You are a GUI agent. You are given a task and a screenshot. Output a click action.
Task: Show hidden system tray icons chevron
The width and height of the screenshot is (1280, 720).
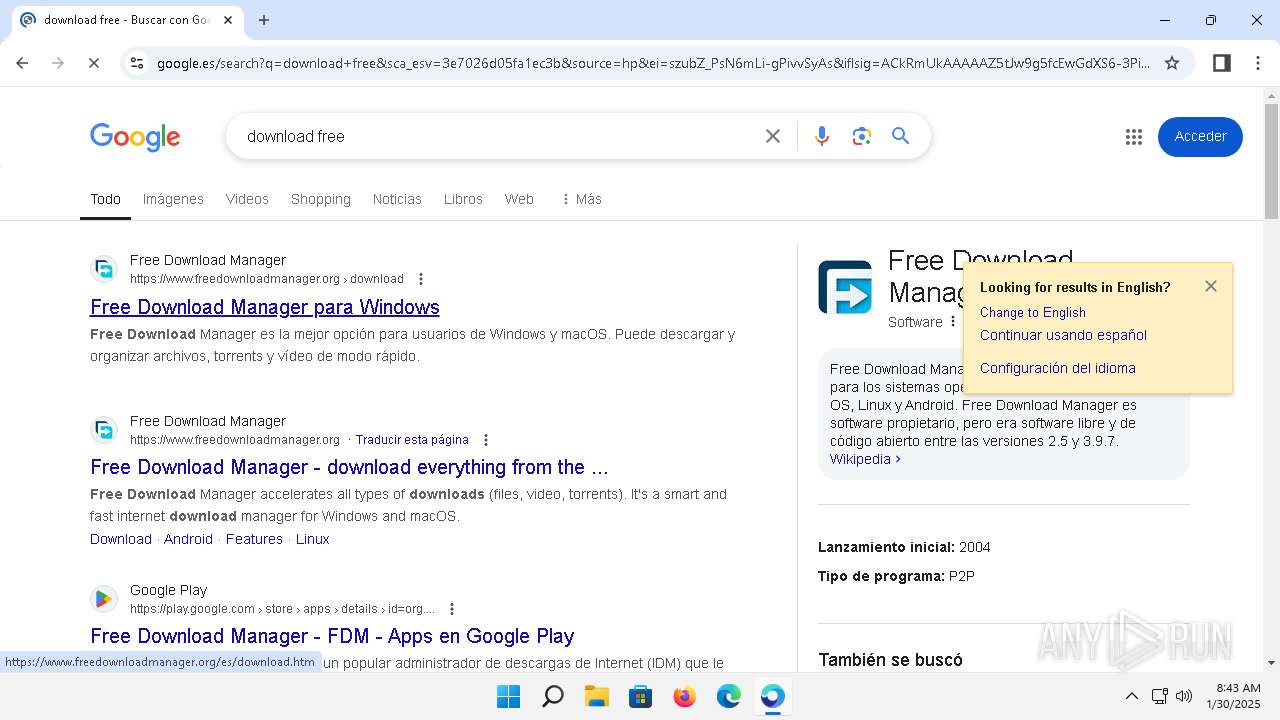pos(1131,696)
